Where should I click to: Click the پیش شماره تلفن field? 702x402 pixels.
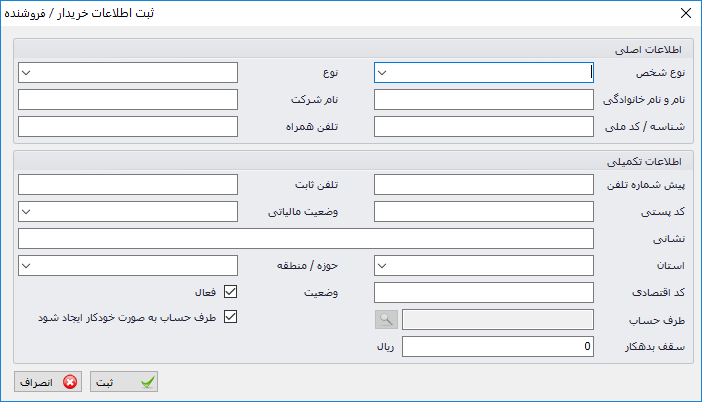click(x=484, y=184)
